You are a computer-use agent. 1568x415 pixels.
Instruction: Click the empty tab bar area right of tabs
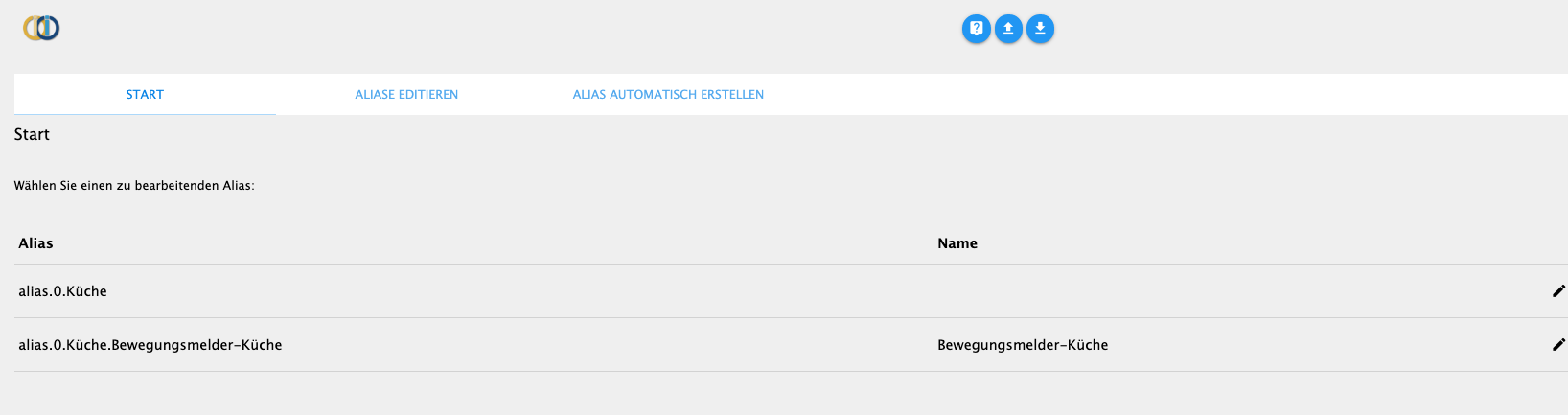tap(1150, 95)
